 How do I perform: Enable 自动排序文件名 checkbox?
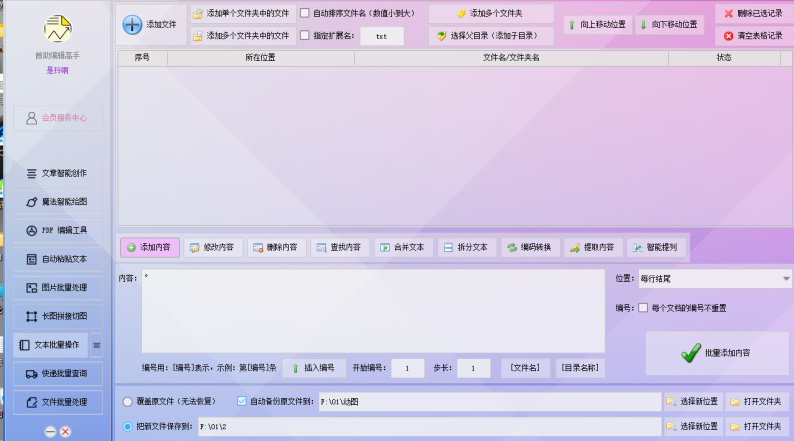tap(305, 13)
